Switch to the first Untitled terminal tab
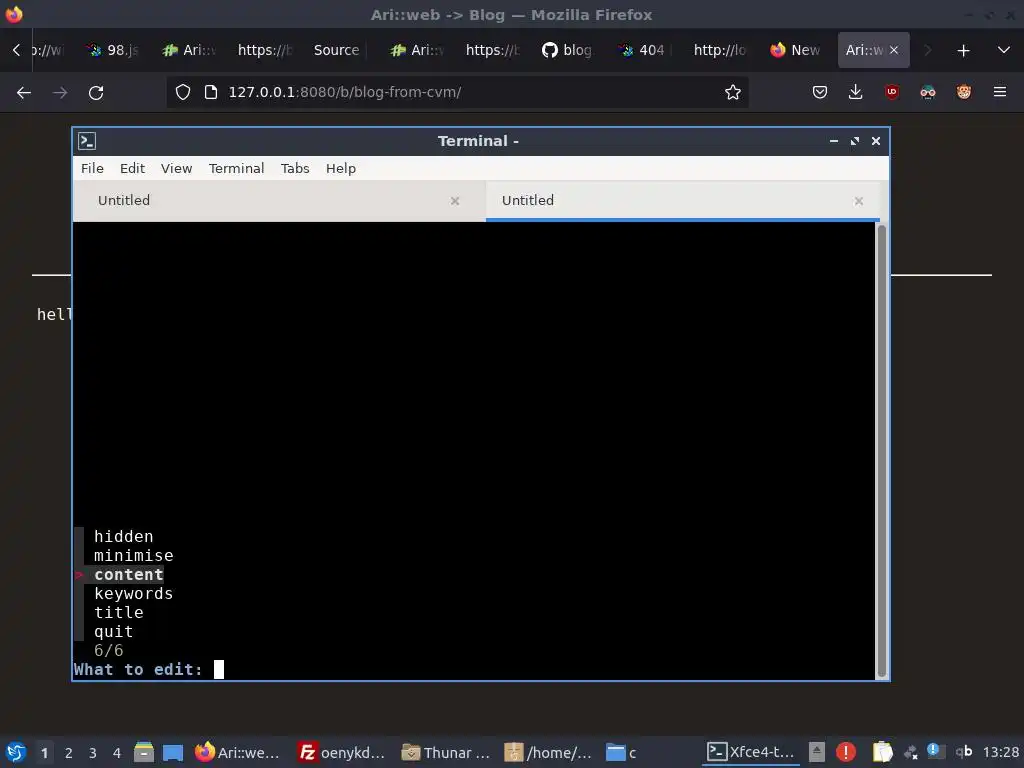The height and width of the screenshot is (768, 1024). click(x=279, y=200)
